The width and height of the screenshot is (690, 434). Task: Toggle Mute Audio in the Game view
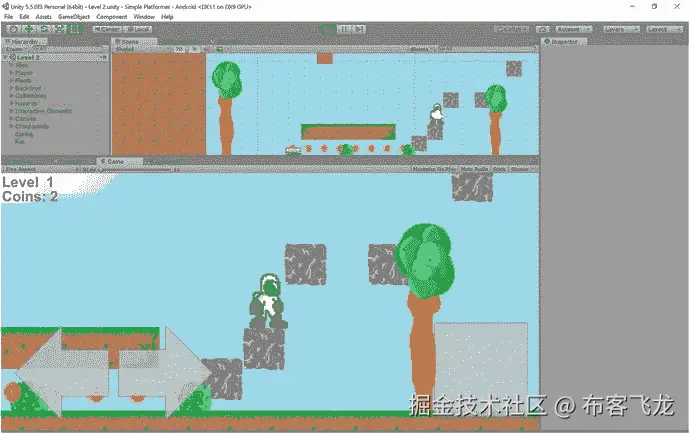474,169
